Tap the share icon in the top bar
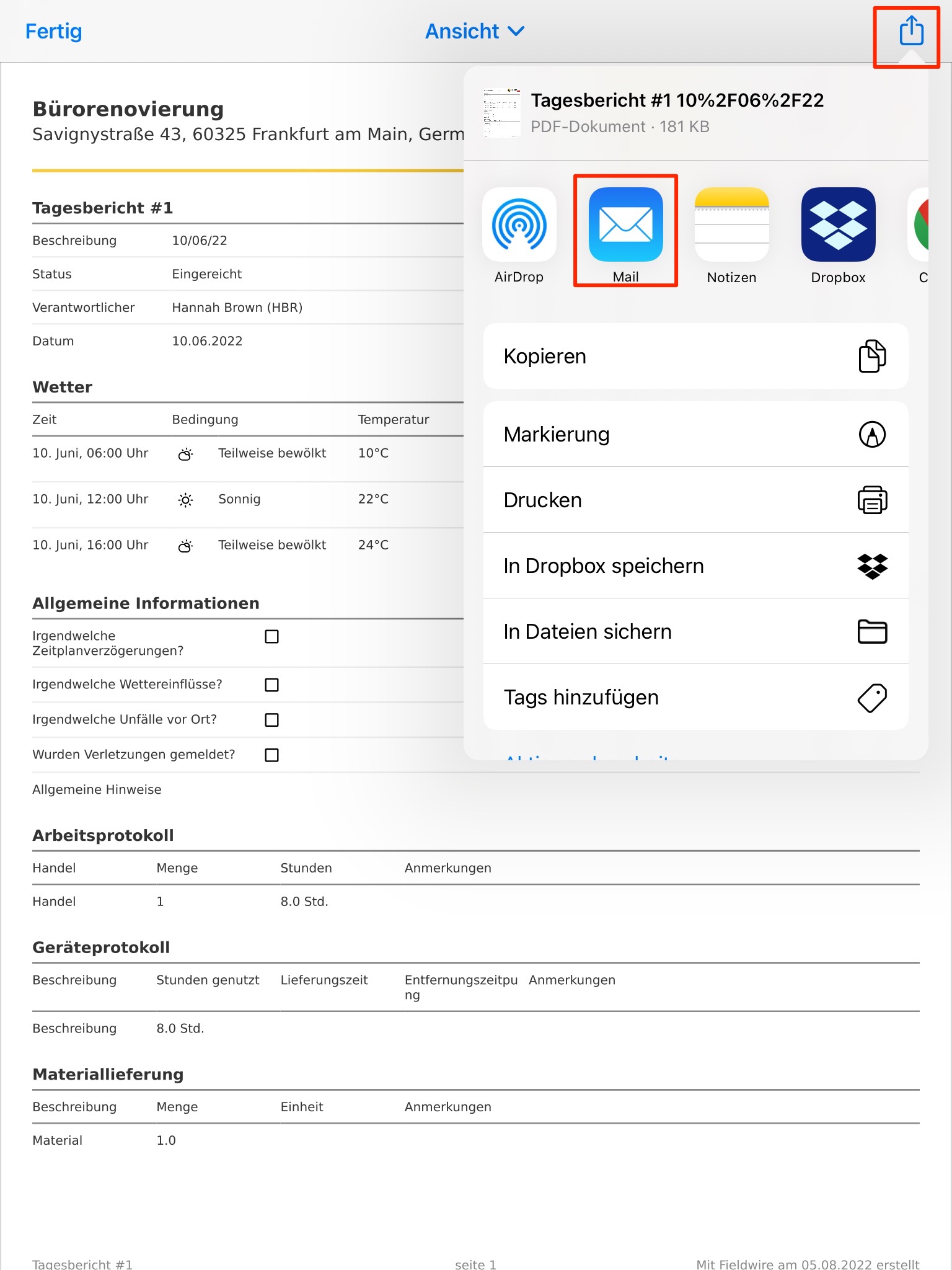Screen dimensions: 952x1270 tap(911, 31)
